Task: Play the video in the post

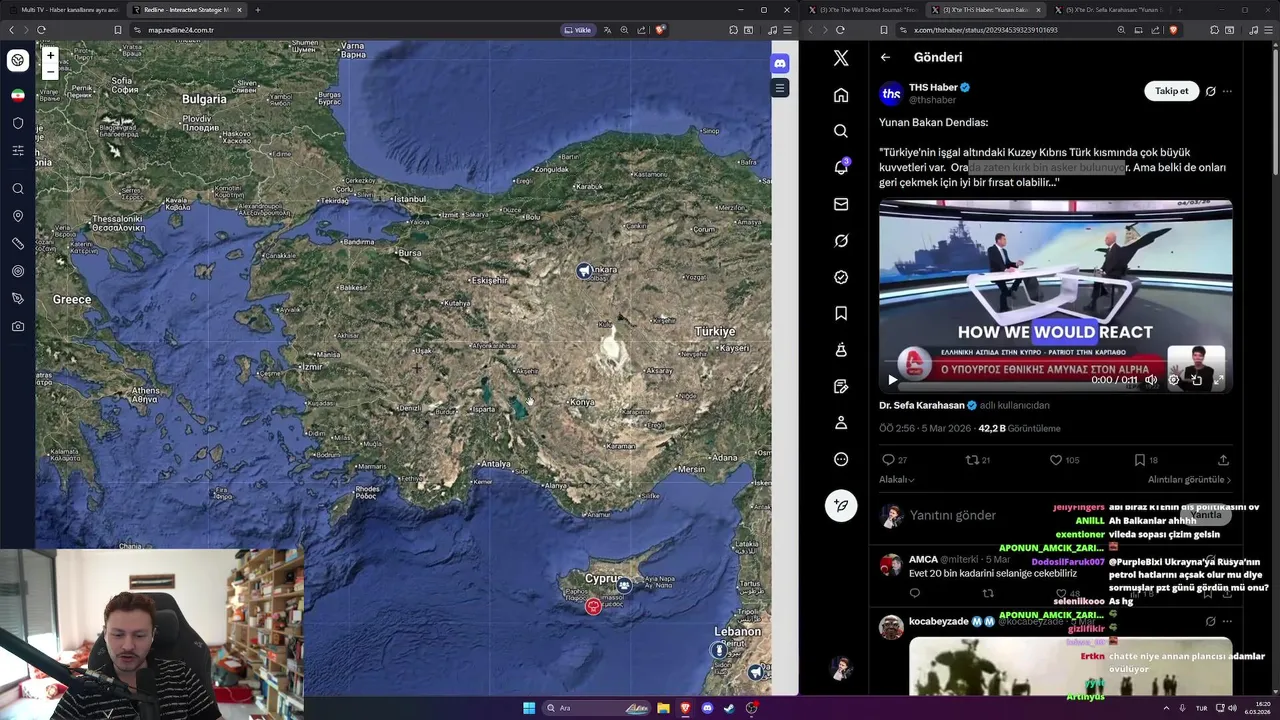Action: pyautogui.click(x=893, y=380)
